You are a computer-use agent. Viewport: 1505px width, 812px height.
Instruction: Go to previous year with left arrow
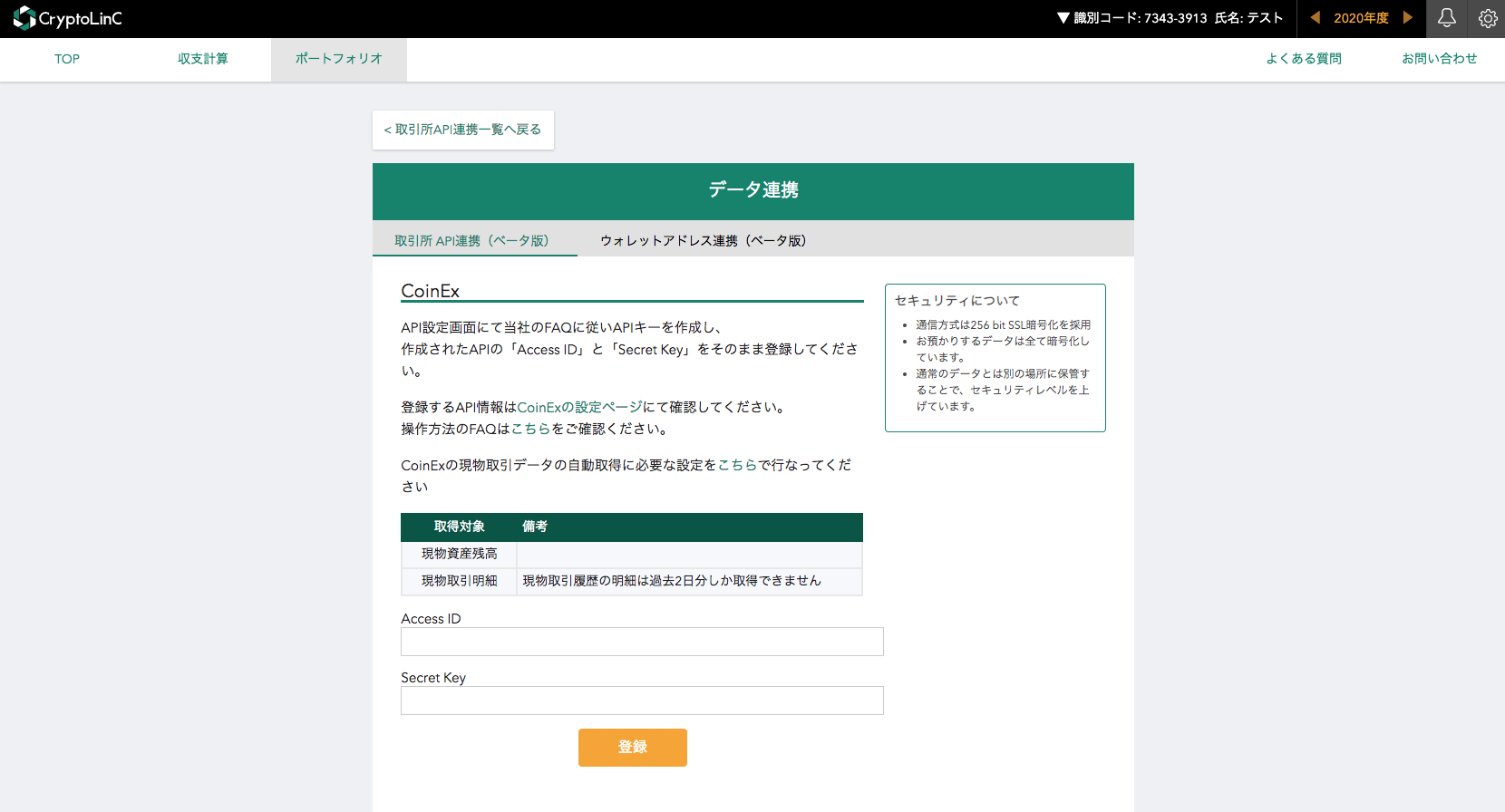click(x=1315, y=18)
